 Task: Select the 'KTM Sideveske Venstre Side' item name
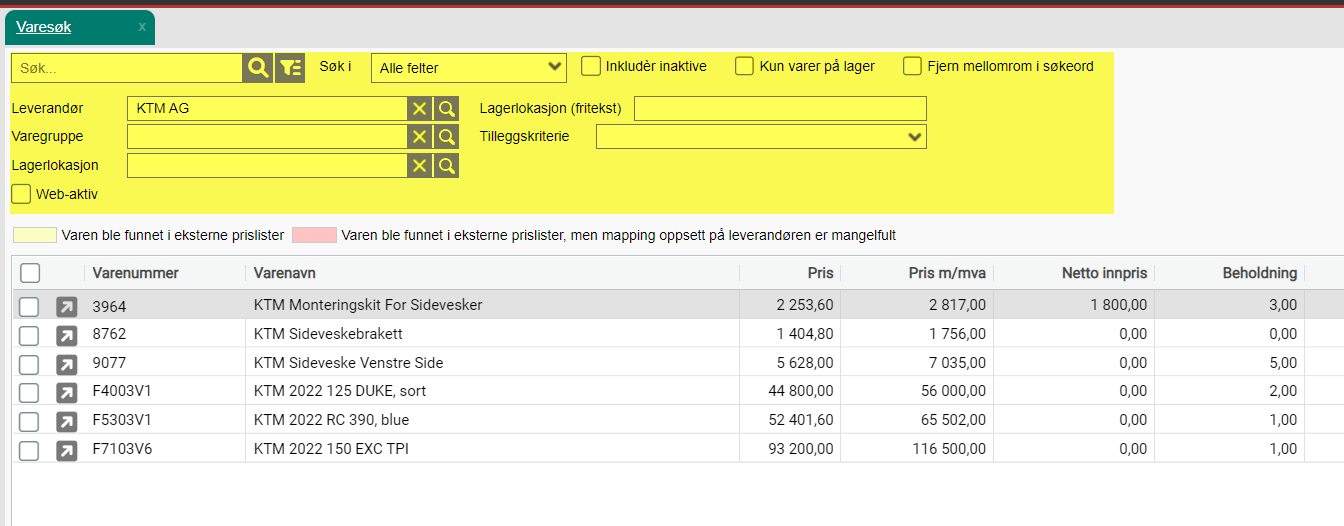(x=348, y=363)
